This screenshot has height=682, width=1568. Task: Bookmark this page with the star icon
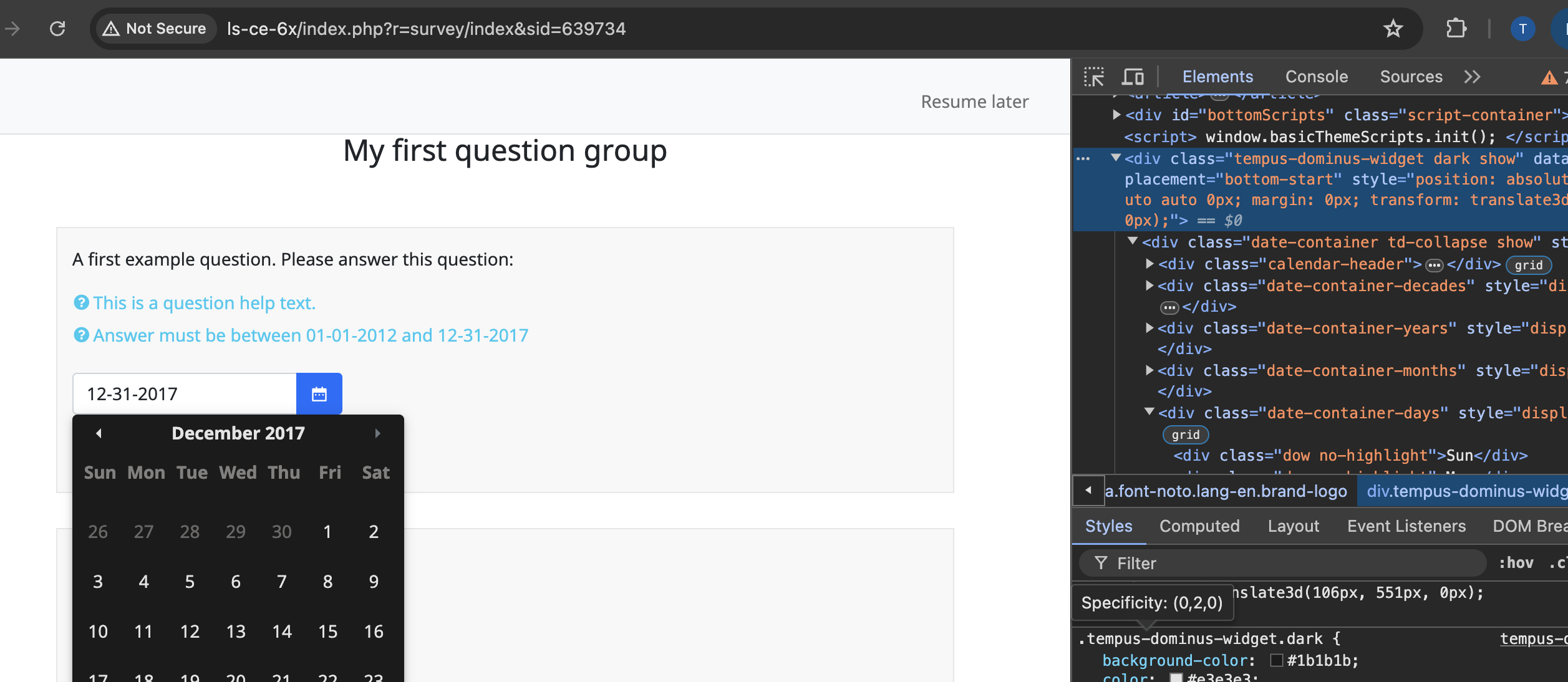click(x=1393, y=29)
